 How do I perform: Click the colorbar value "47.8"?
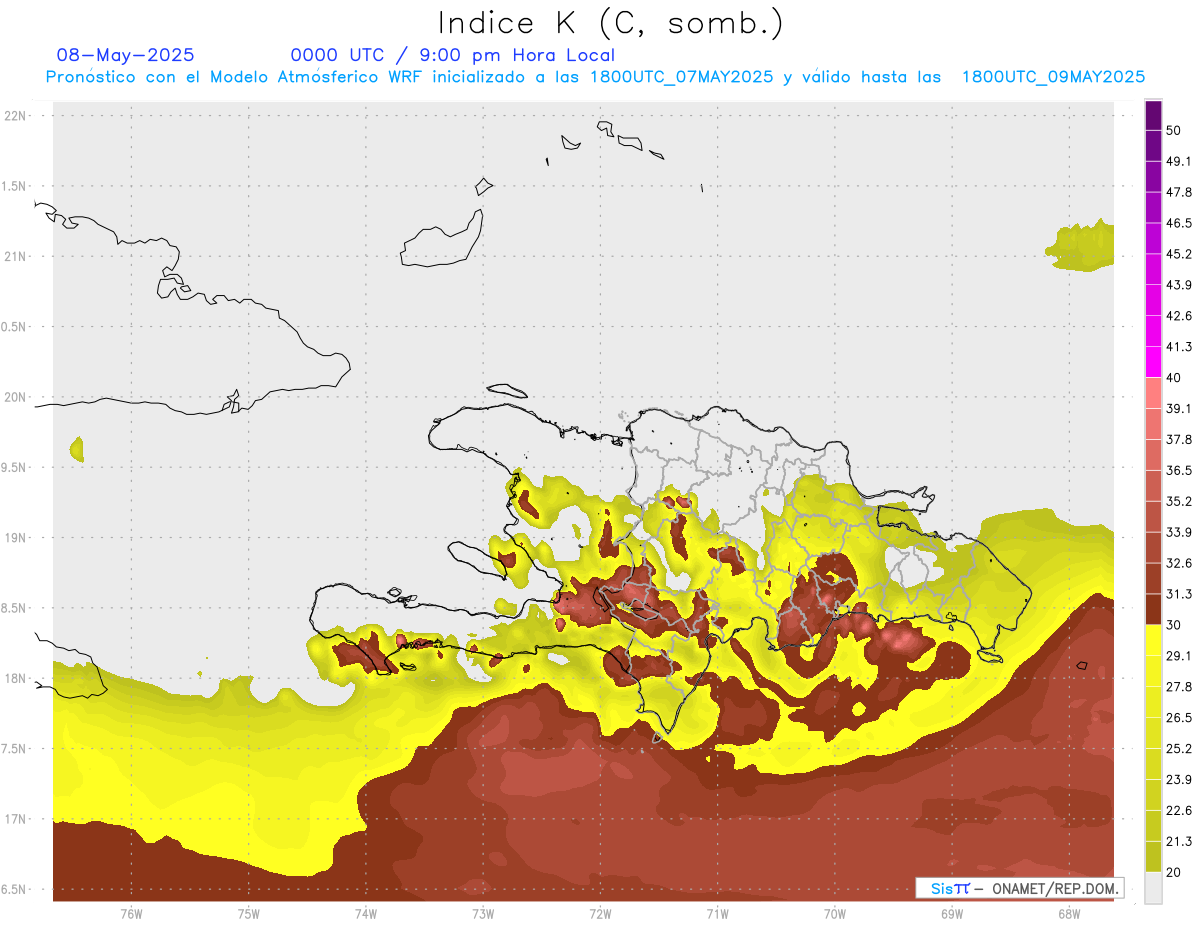(1179, 192)
